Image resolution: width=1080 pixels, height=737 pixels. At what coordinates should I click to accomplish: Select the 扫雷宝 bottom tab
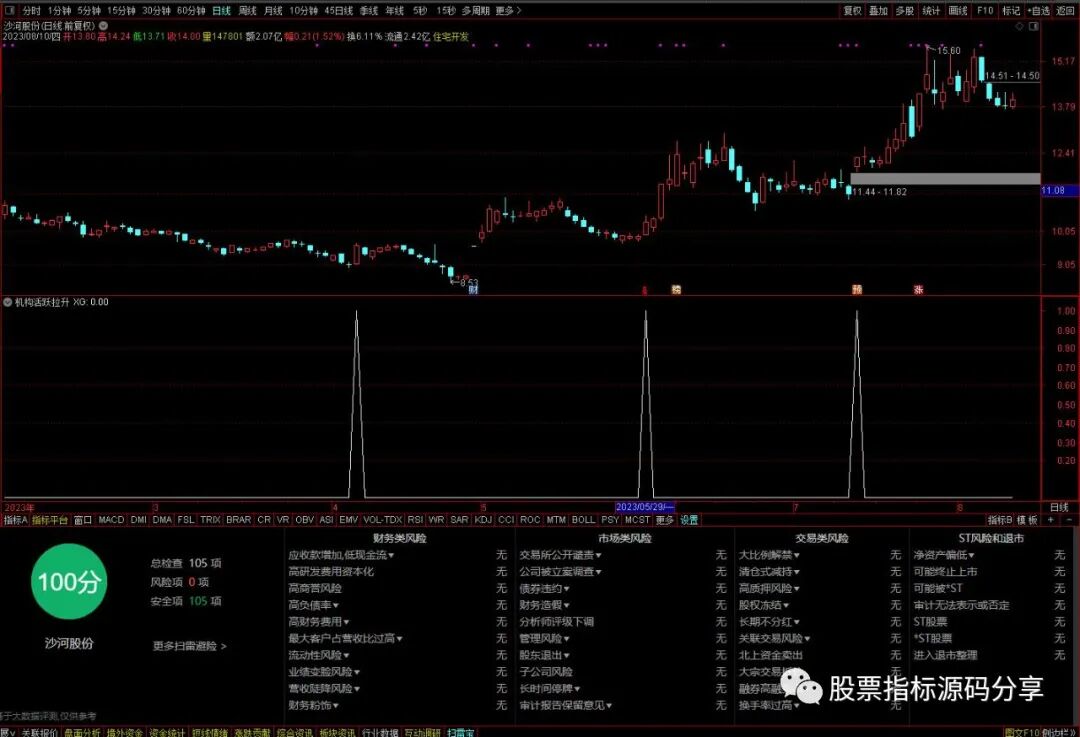[x=461, y=732]
